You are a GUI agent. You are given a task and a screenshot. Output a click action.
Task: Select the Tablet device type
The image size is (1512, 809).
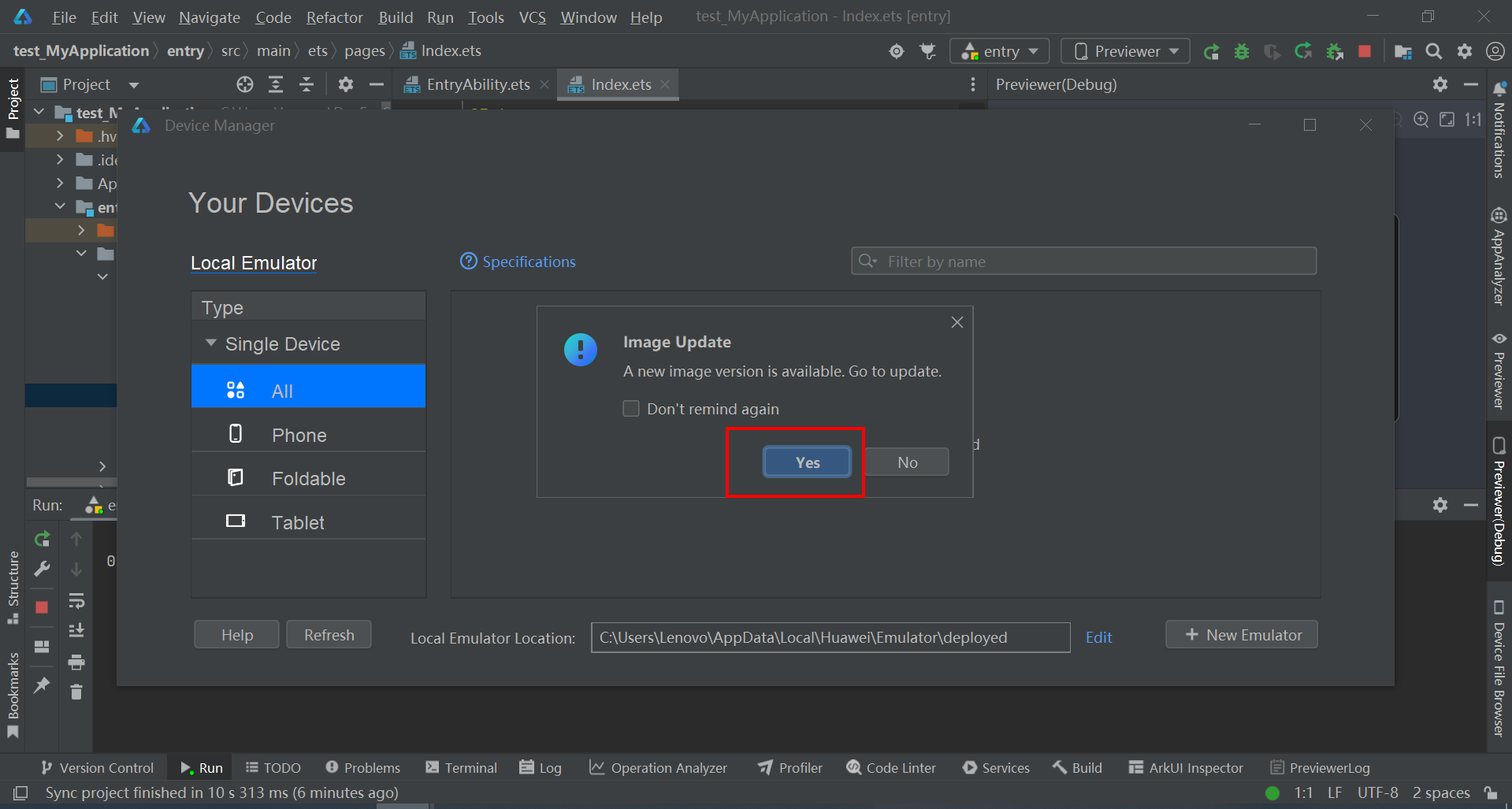coord(308,522)
